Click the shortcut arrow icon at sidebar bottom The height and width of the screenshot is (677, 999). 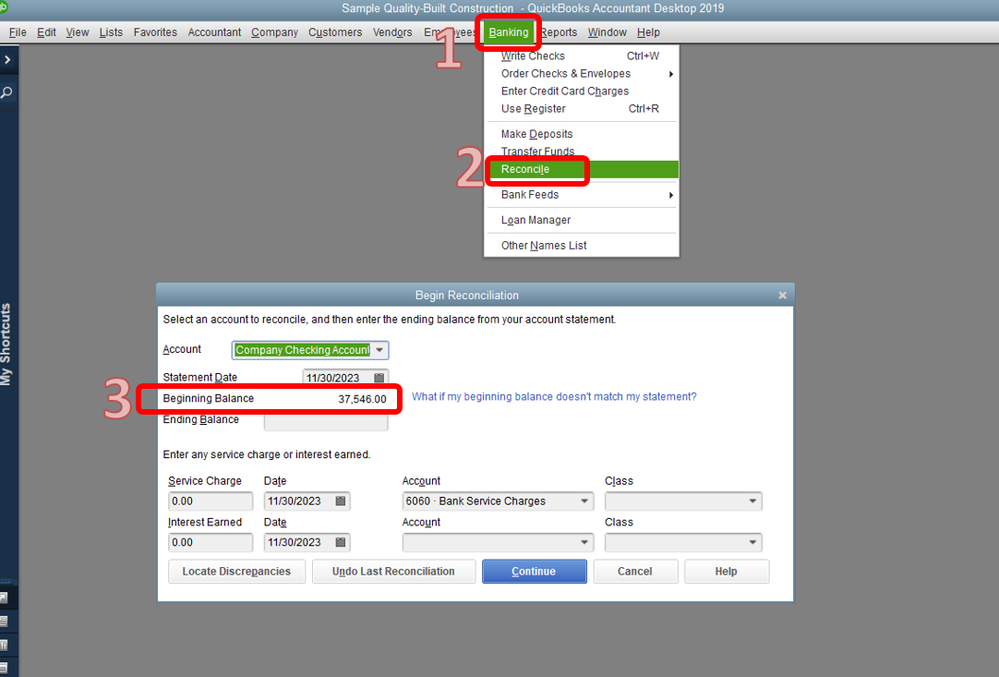[x=4, y=597]
